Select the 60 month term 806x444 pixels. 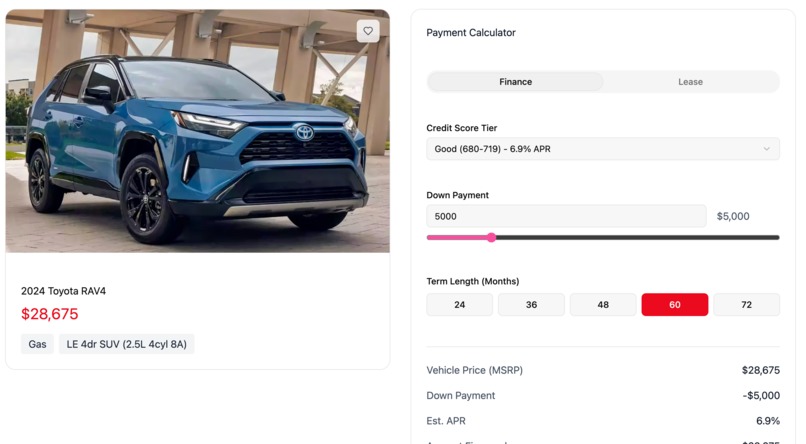coord(674,305)
